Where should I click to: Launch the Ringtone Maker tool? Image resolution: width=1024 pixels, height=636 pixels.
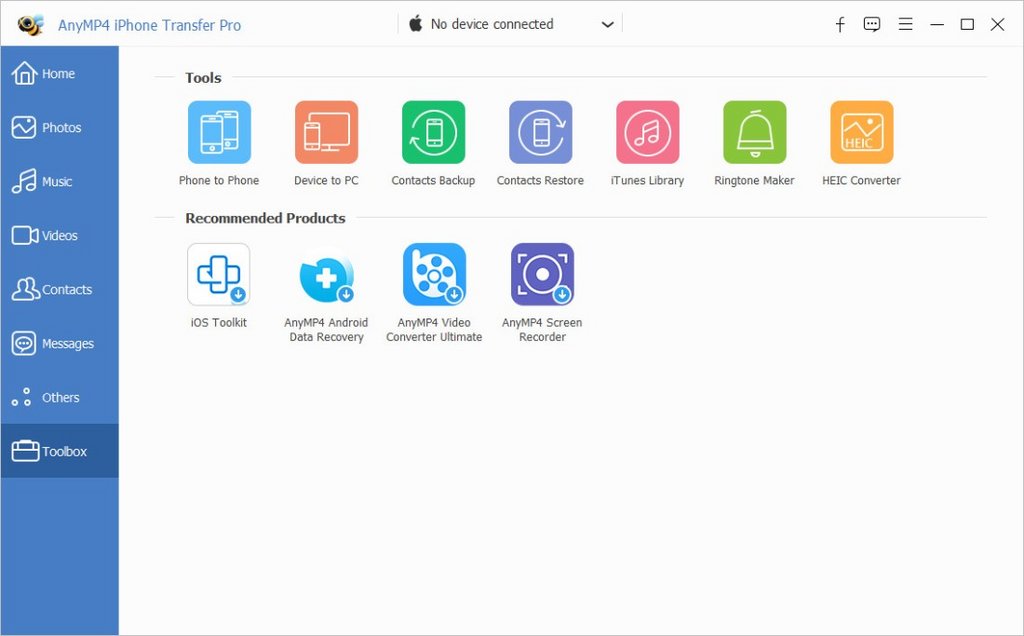pos(754,132)
